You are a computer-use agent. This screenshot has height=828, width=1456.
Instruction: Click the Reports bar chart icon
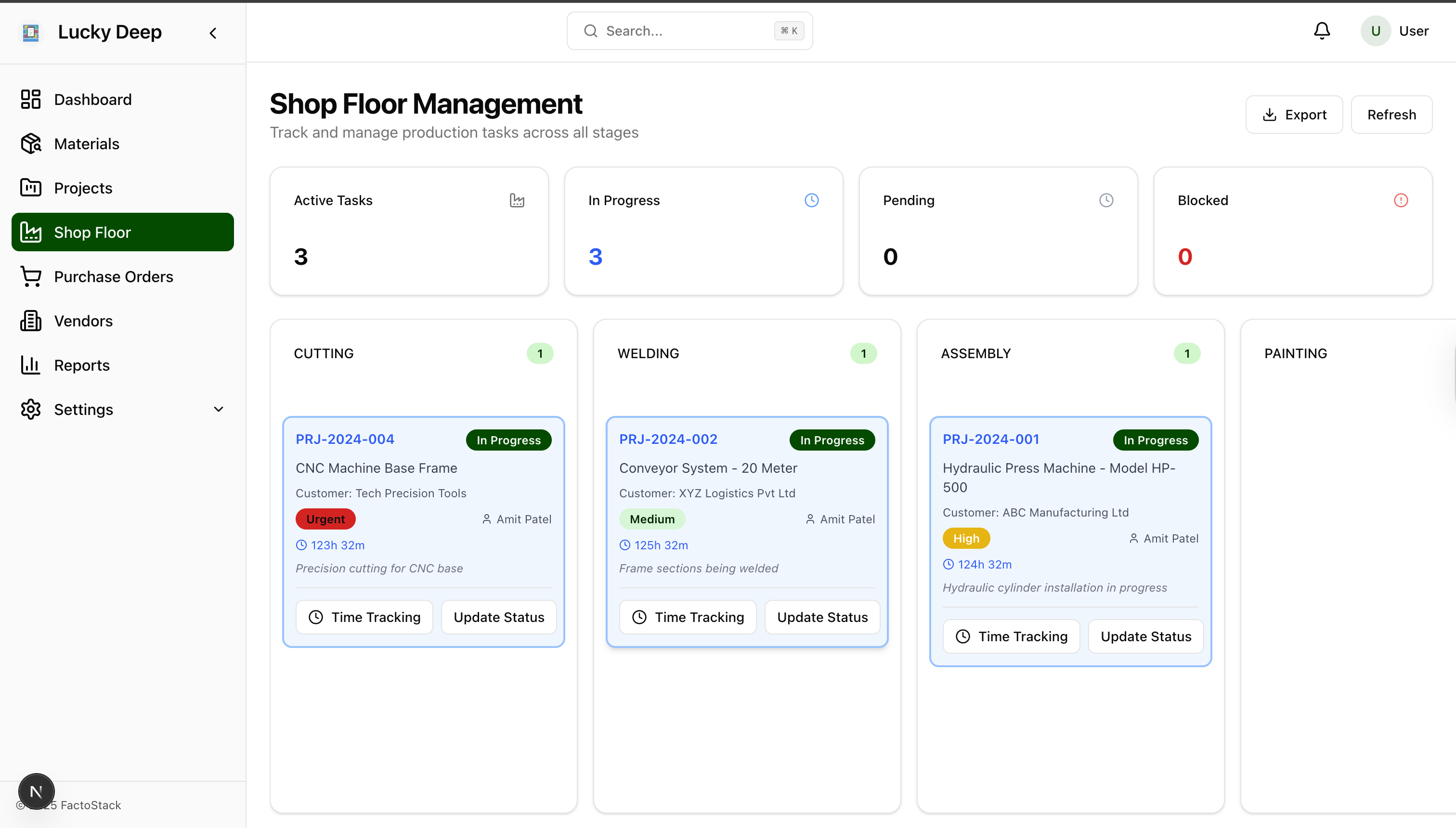click(31, 365)
